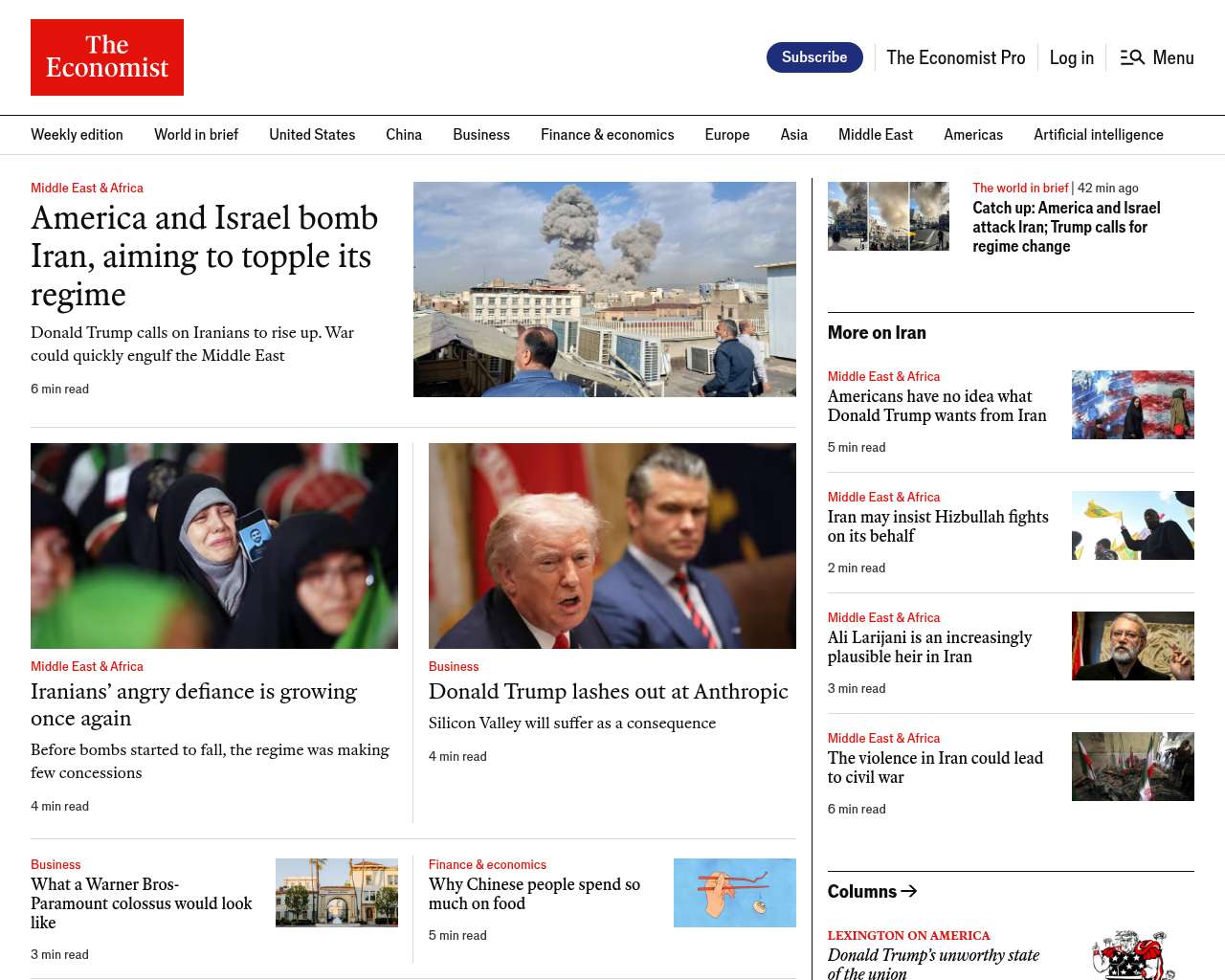
Task: Select United States in navigation
Action: click(312, 135)
